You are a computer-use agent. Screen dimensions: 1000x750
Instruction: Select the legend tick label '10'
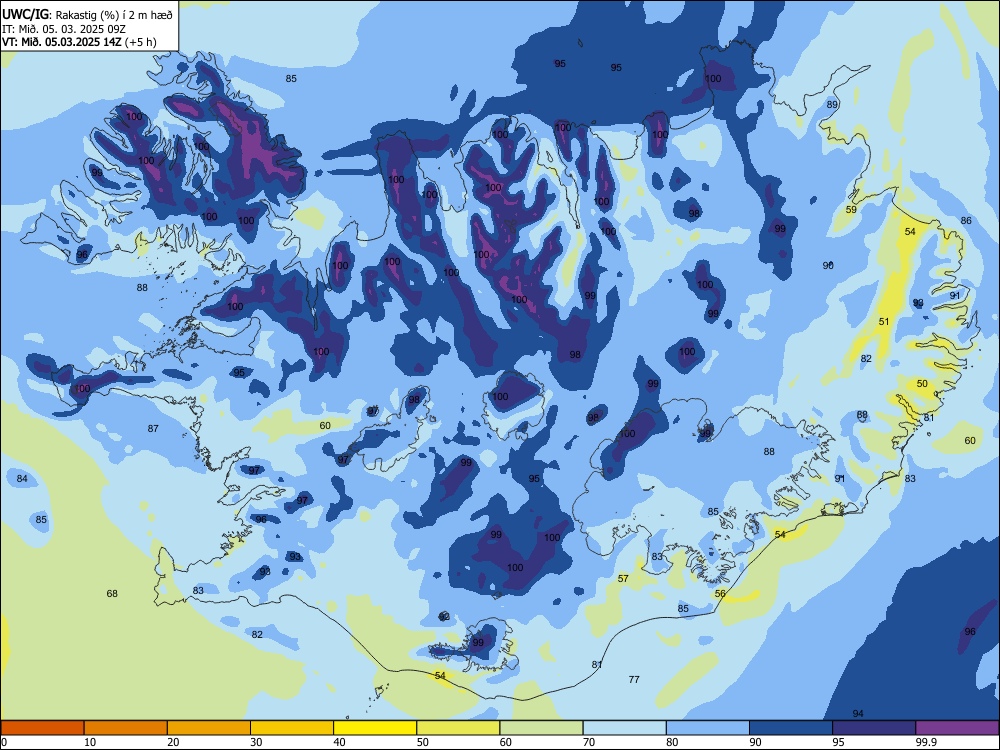pos(90,742)
